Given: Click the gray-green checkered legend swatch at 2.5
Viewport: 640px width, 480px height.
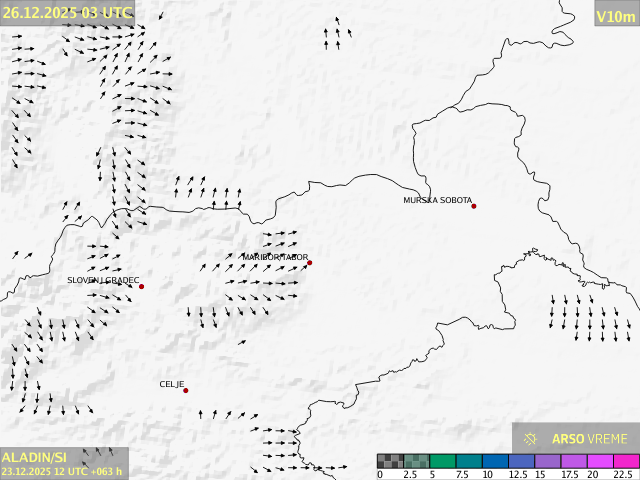Looking at the screenshot, I should point(416,461).
